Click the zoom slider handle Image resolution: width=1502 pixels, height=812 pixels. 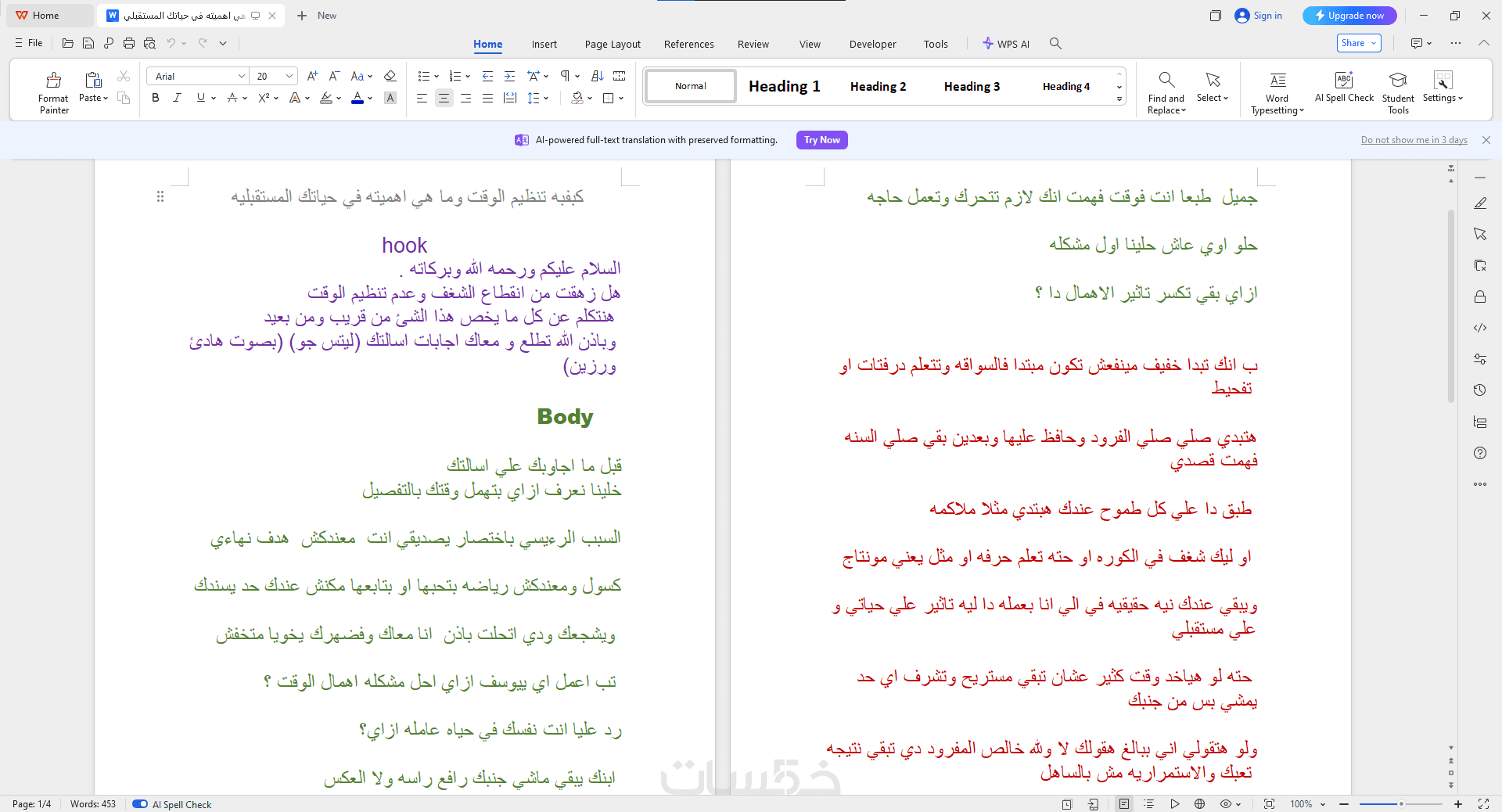(1401, 804)
